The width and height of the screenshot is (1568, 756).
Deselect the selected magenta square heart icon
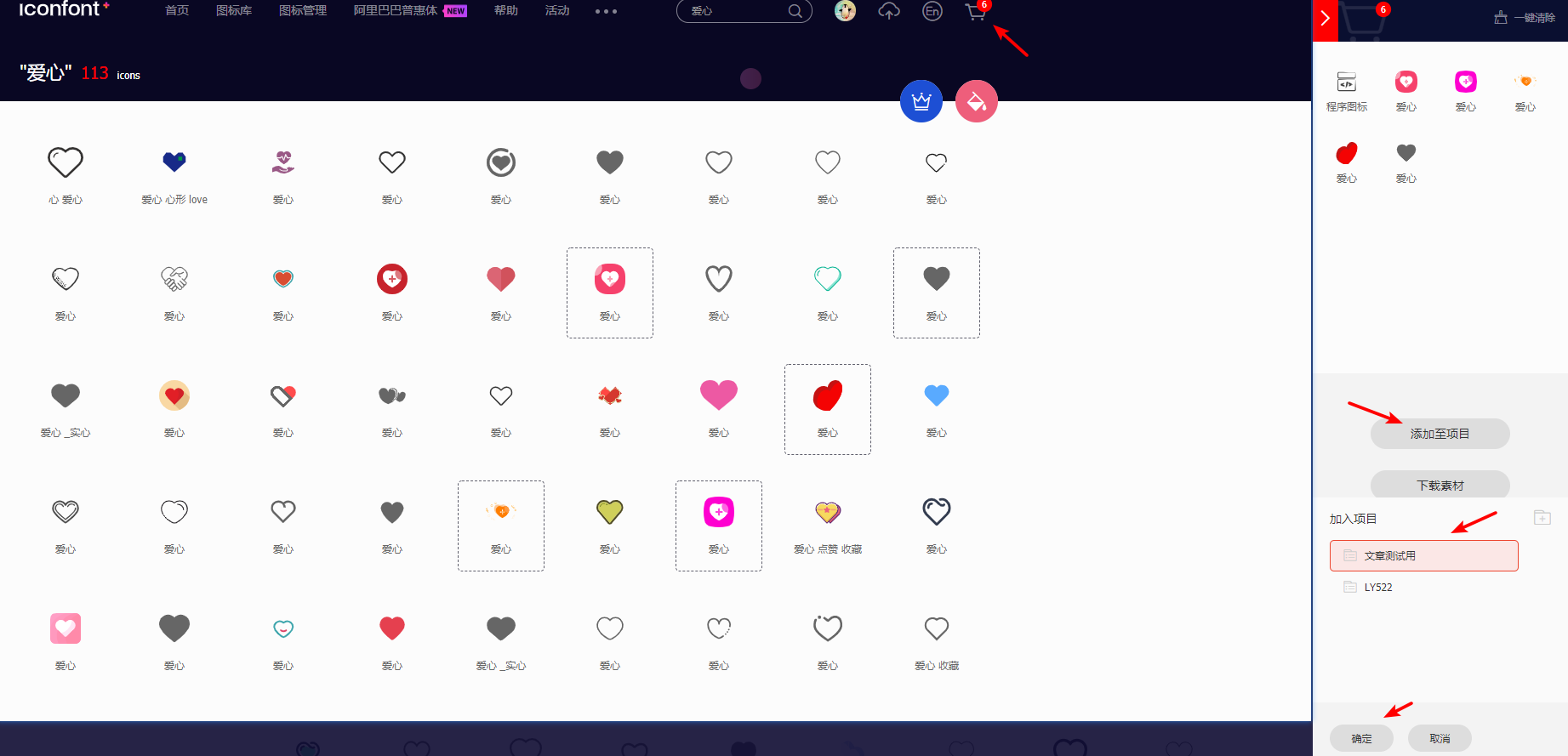719,512
